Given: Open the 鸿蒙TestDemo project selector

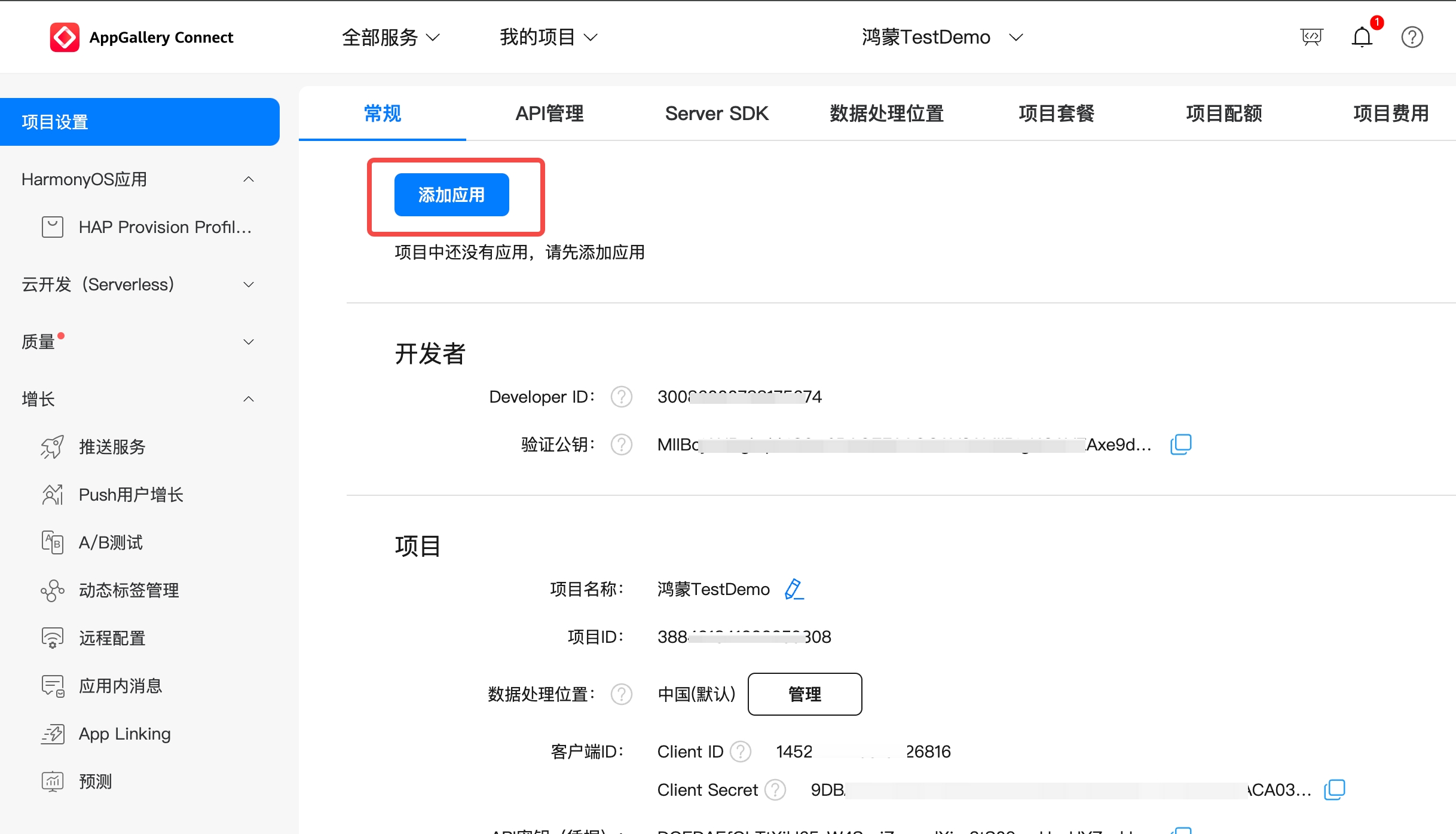Looking at the screenshot, I should [943, 37].
